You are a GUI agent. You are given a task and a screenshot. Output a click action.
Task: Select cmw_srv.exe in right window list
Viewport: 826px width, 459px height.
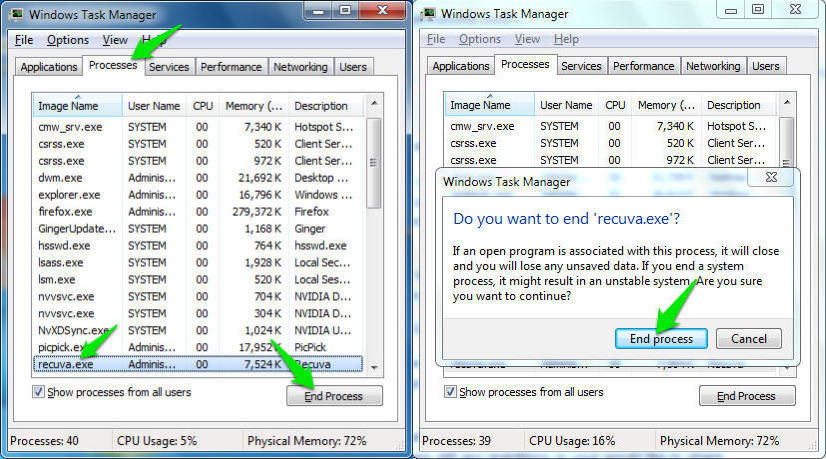(611, 126)
